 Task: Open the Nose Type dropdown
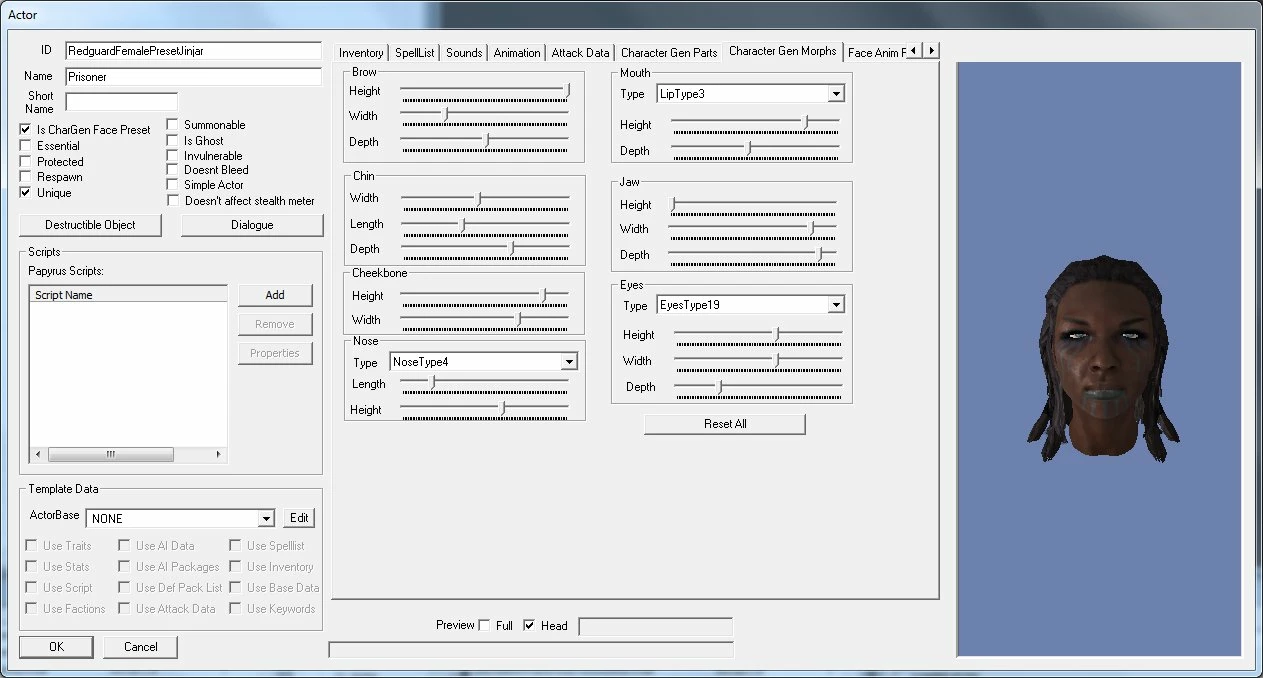[569, 362]
